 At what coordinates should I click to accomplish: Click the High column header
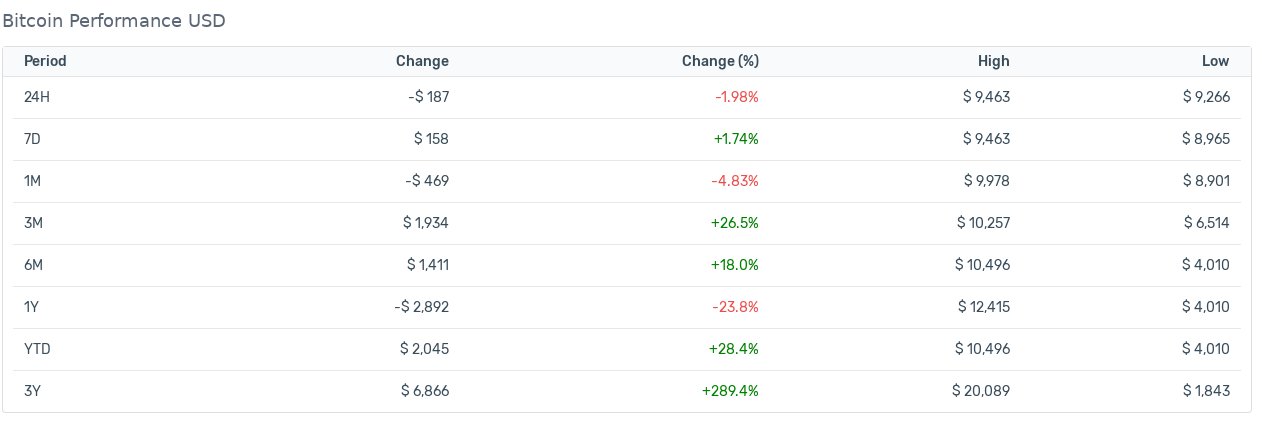[994, 61]
